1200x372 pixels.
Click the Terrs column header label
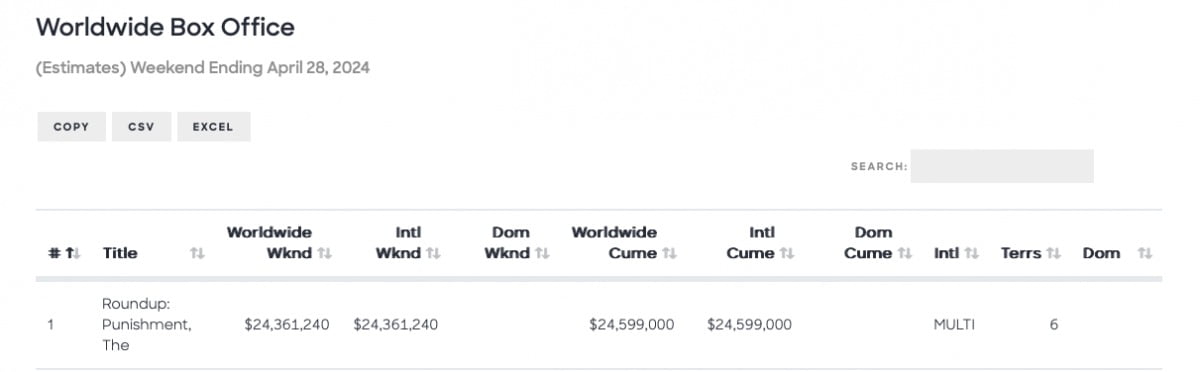(x=1021, y=254)
